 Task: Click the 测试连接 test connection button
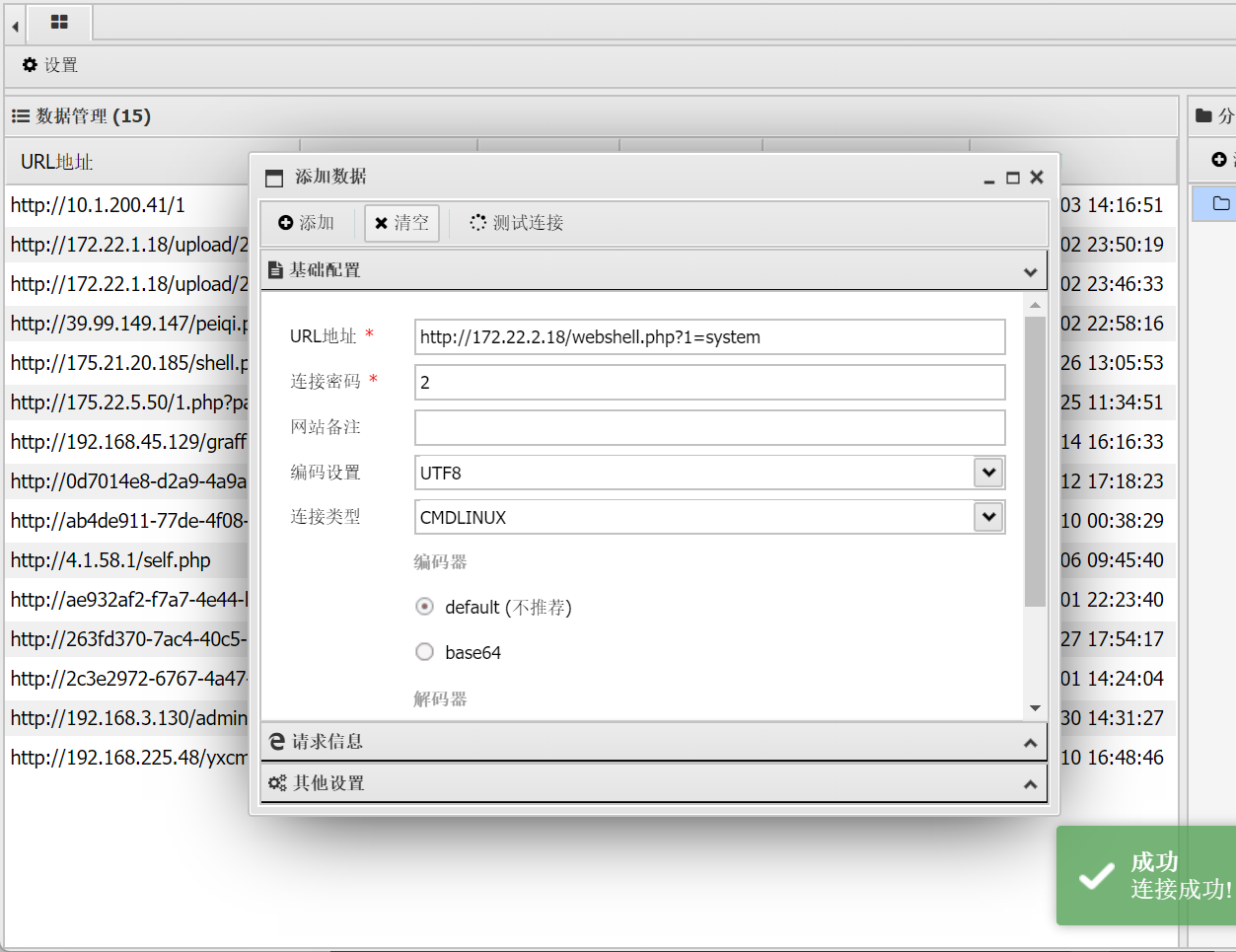coord(516,223)
